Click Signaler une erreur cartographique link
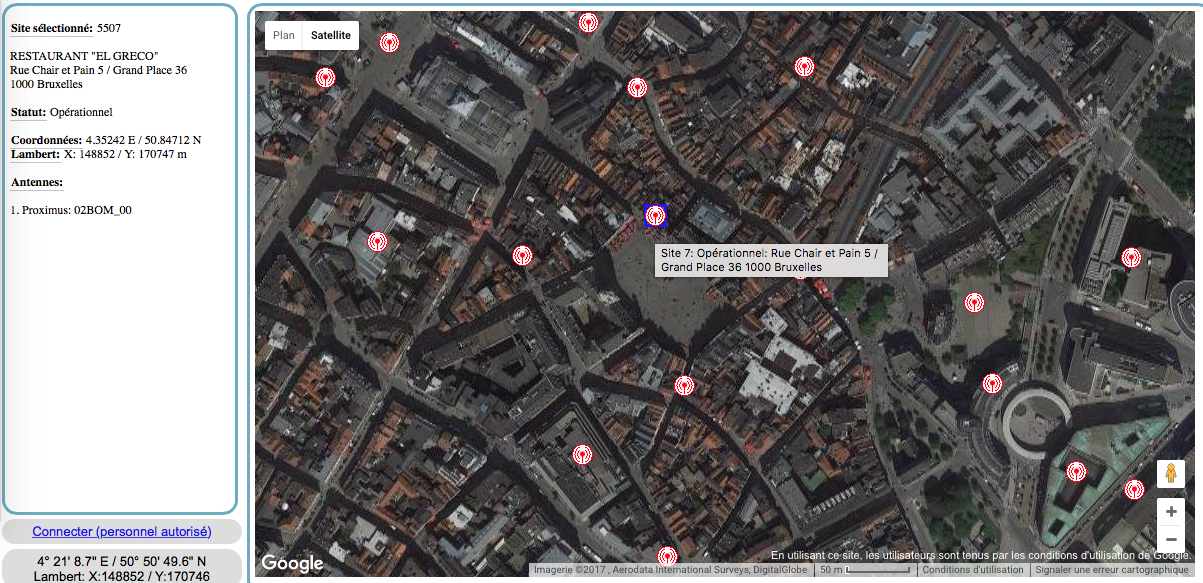This screenshot has height=583, width=1203. click(1111, 570)
